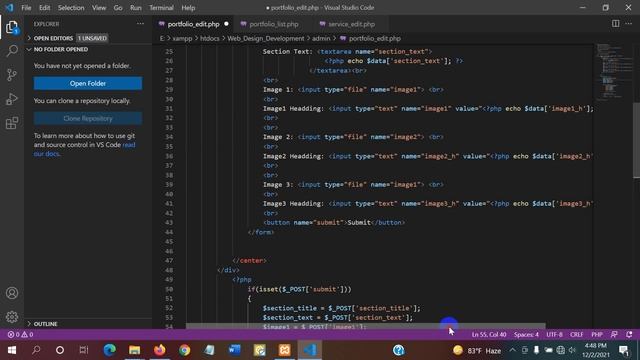
Task: Open editor More Actions ellipsis
Action: pos(628,24)
